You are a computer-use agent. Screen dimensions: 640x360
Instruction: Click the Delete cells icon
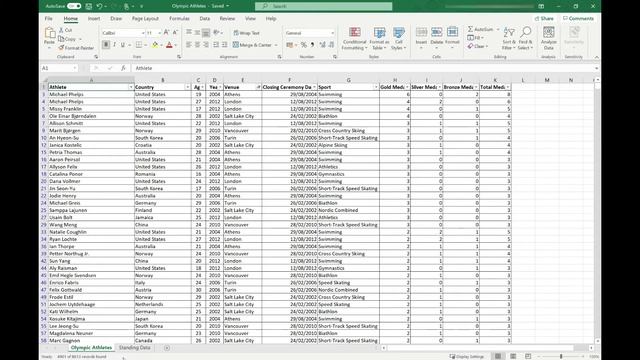pyautogui.click(x=436, y=32)
